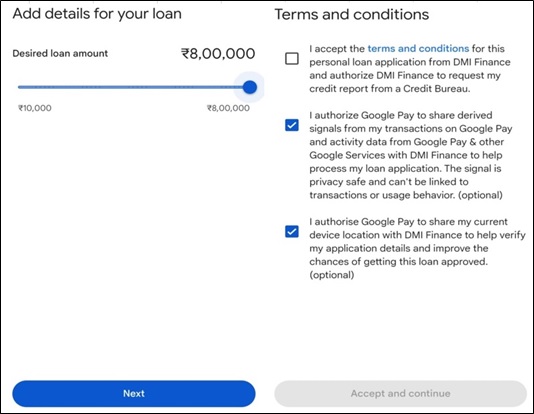Click the DMI Finance credit report consent text
The image size is (534, 414).
(x=410, y=68)
